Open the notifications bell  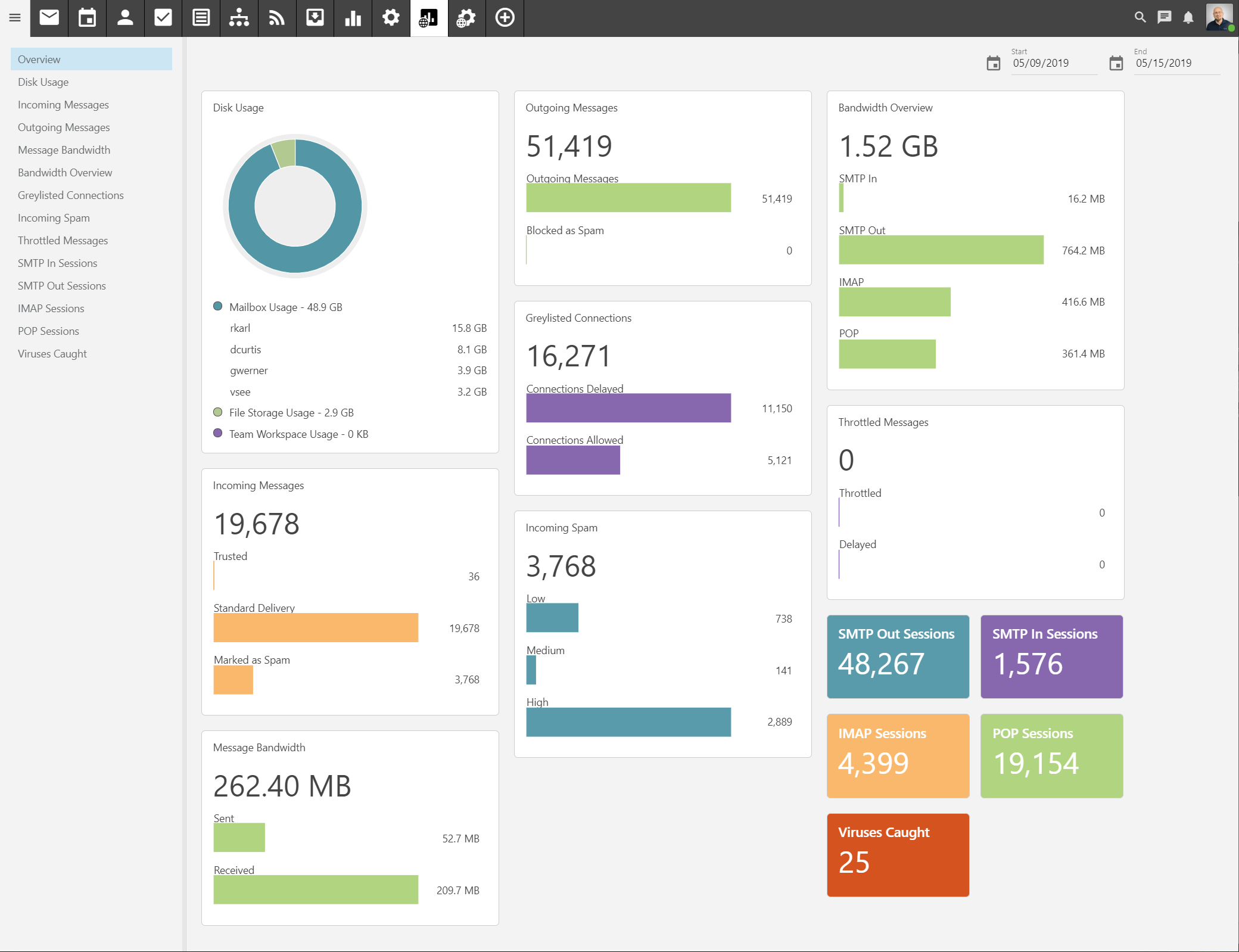1188,18
